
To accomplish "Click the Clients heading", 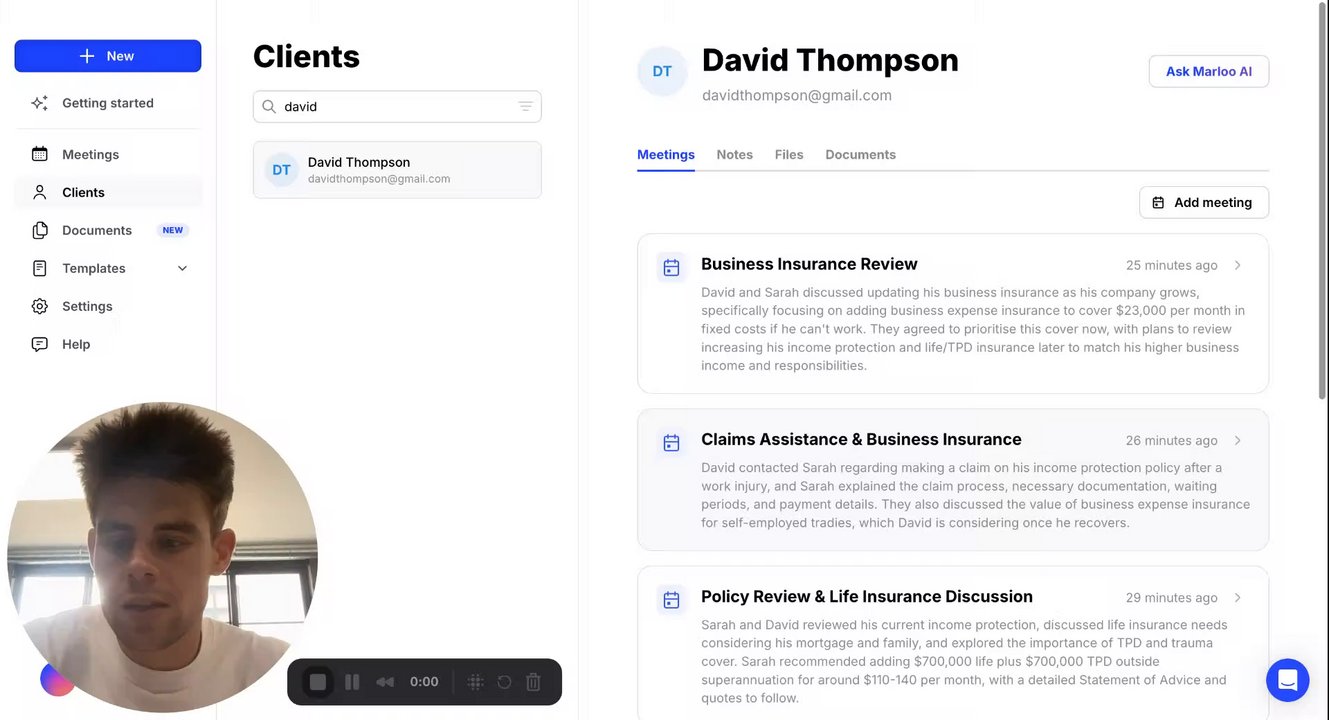I will pos(306,56).
